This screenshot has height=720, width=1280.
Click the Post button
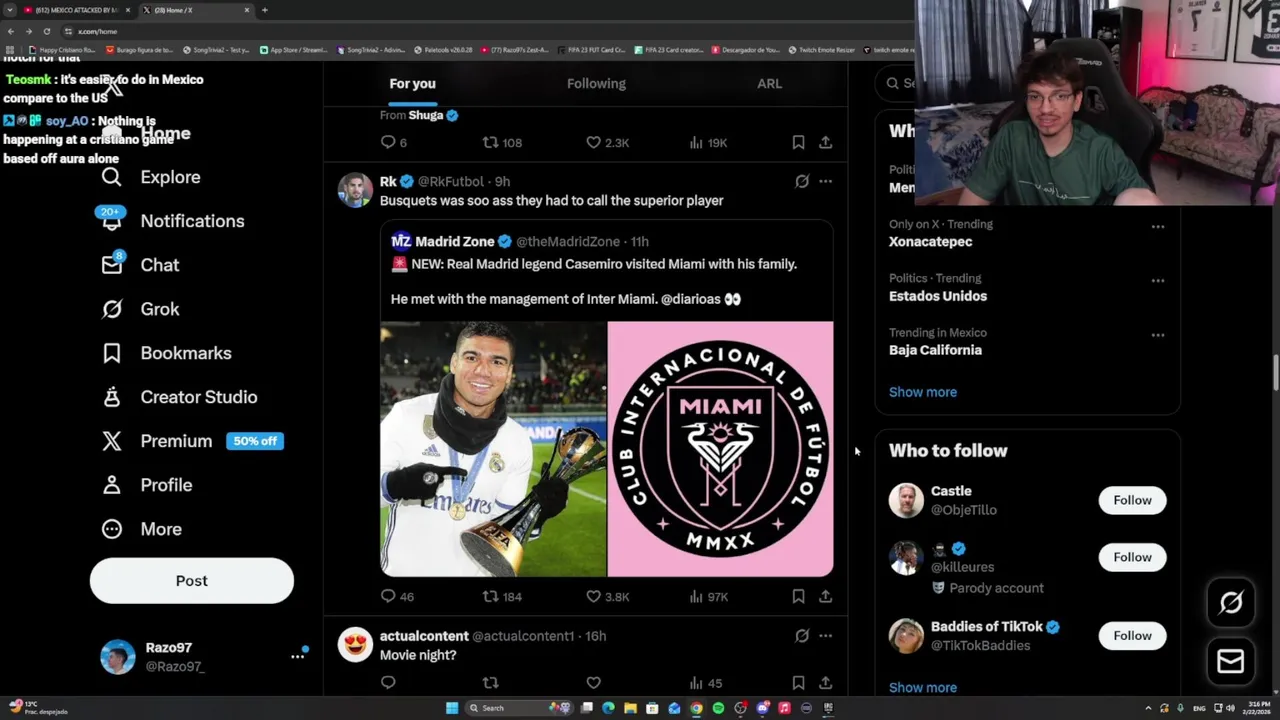point(192,581)
